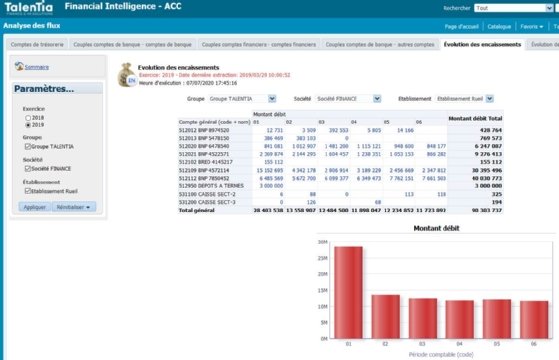Switch to Comptes de trésorerie tab
The image size is (559, 360).
click(x=37, y=45)
